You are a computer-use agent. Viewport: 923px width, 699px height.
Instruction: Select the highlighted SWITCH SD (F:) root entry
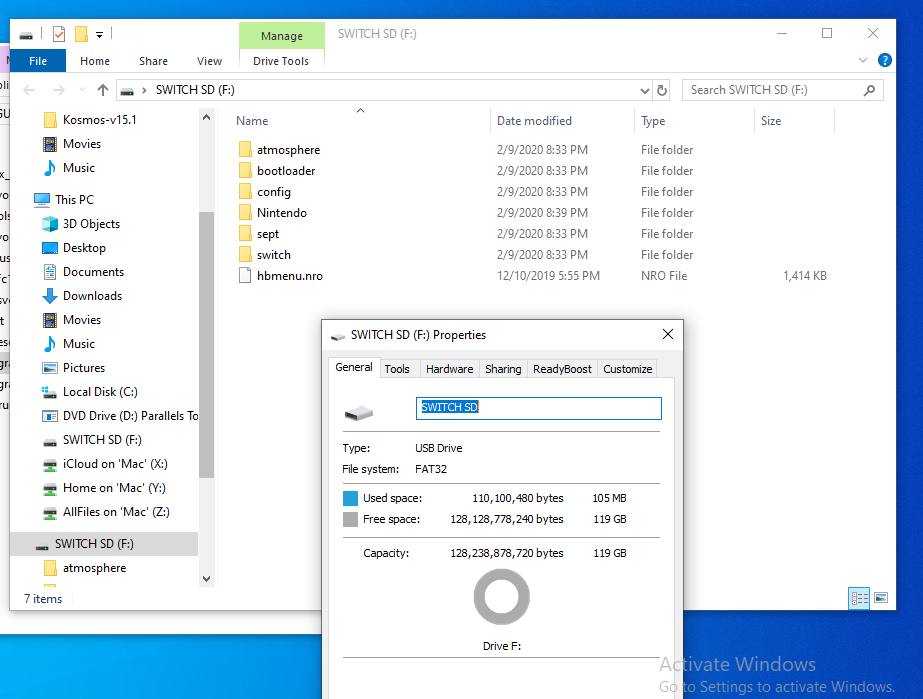pos(104,544)
